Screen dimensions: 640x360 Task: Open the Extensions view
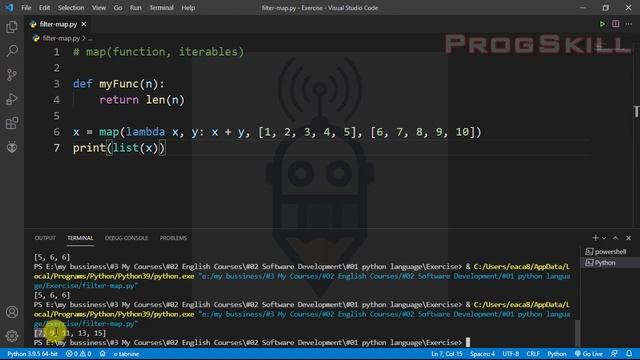click(12, 123)
